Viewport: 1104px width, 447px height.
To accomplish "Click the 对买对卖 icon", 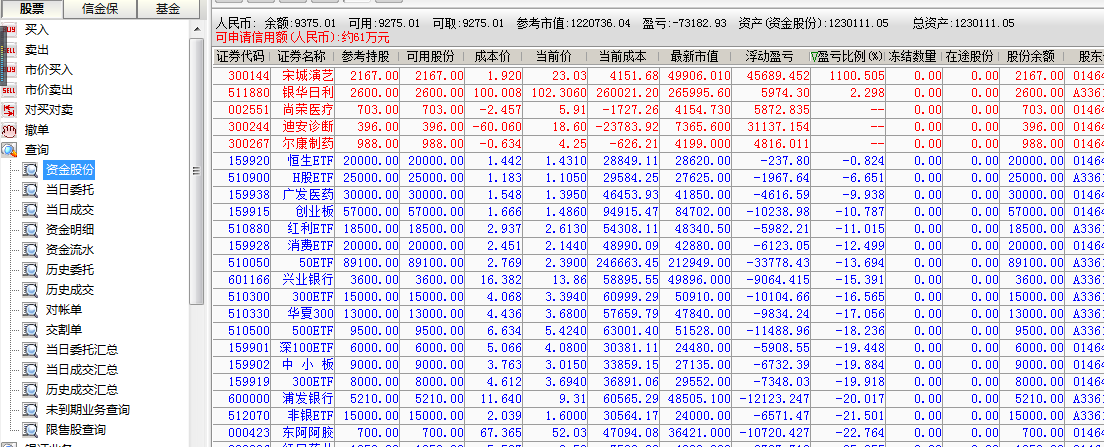I will click(x=8, y=110).
